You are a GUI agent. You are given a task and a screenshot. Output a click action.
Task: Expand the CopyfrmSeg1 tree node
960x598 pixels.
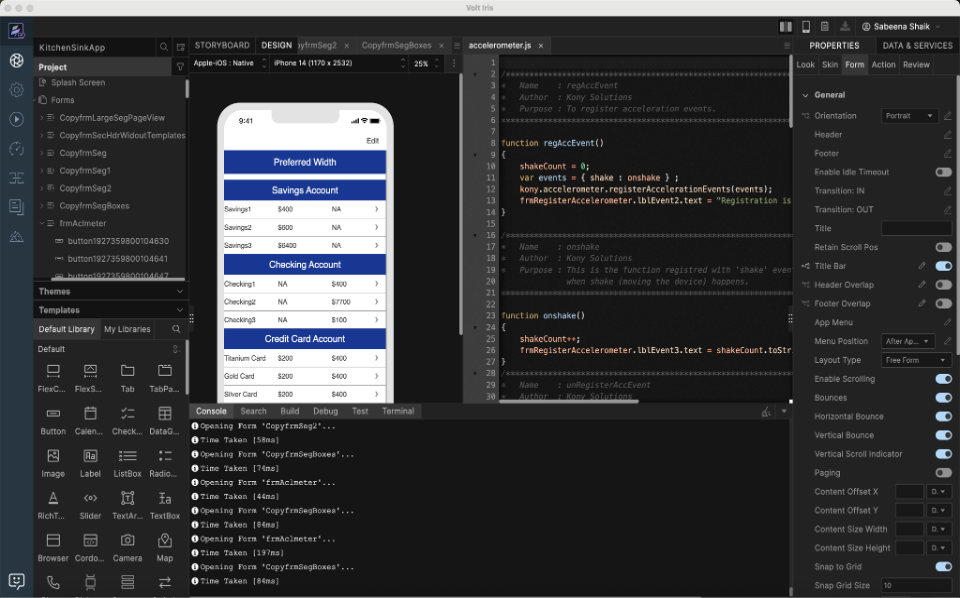tap(42, 171)
